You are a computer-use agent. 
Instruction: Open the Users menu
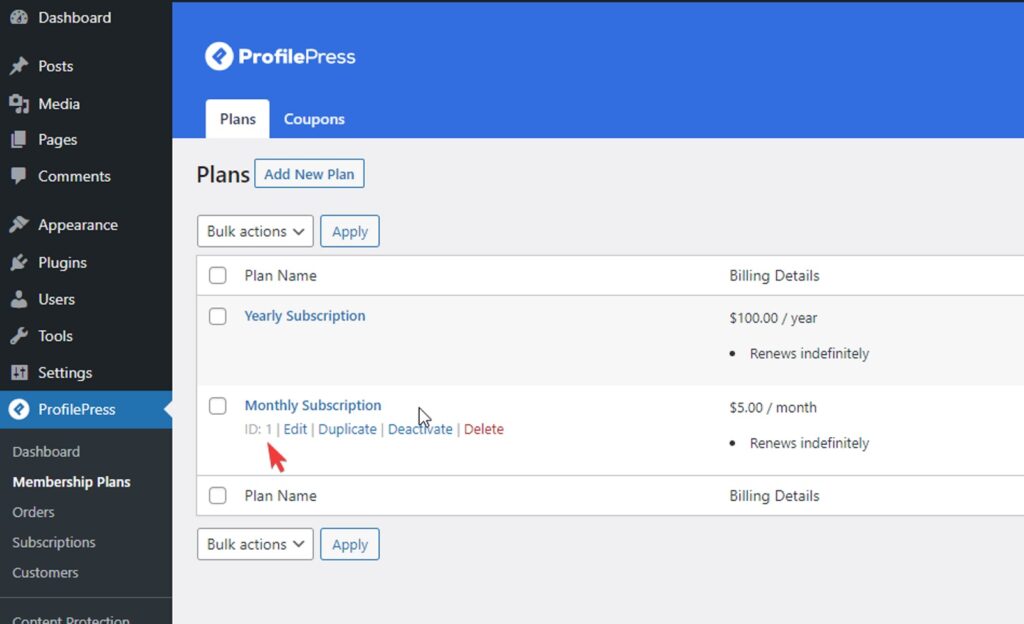tap(56, 299)
